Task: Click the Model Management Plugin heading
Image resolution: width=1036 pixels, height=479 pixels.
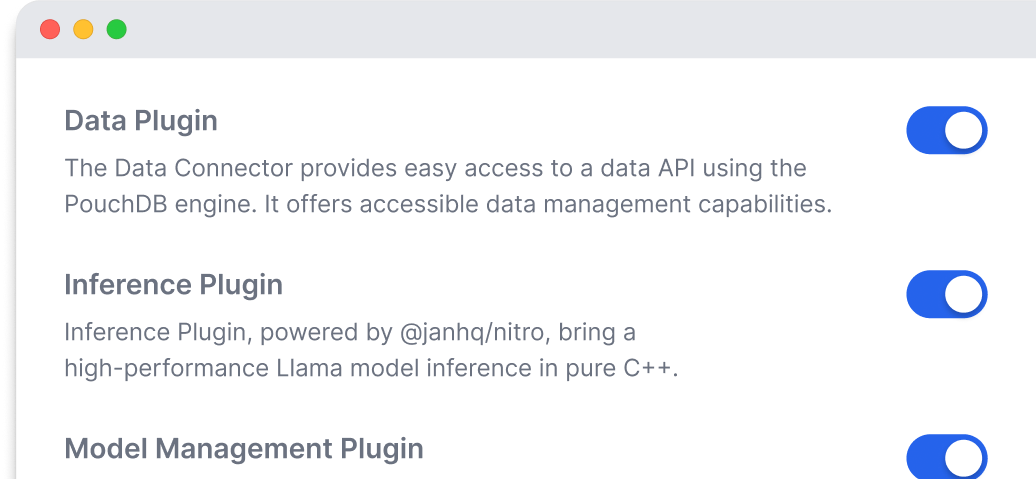Action: coord(244,449)
